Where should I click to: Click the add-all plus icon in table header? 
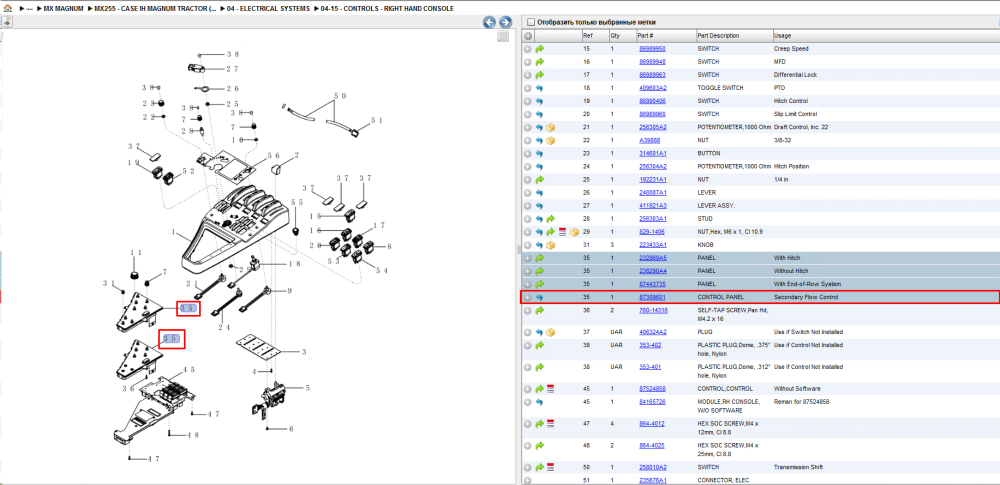[x=527, y=36]
